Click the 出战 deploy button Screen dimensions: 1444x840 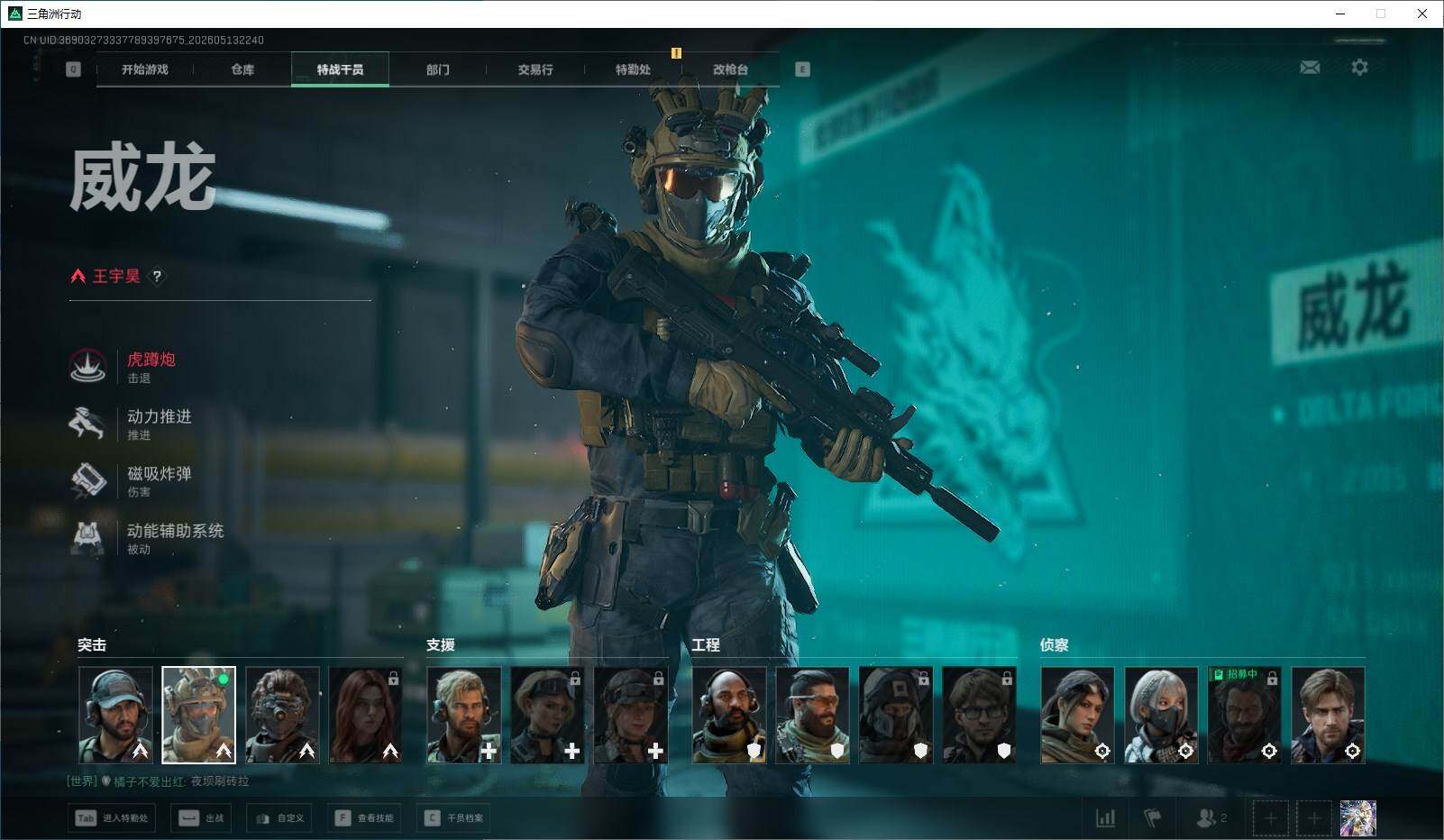201,818
